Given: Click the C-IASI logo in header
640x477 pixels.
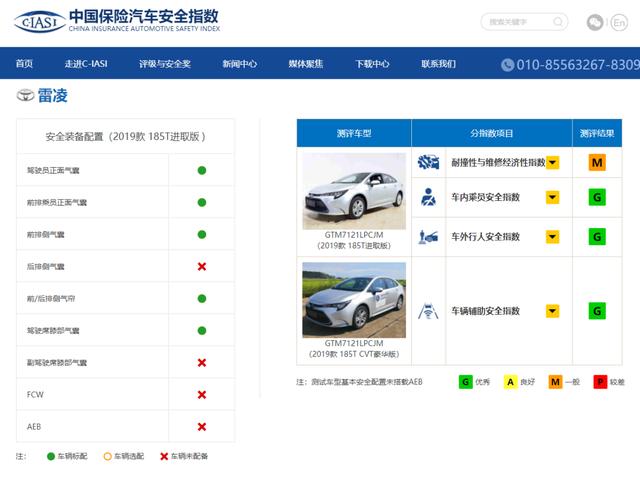Looking at the screenshot, I should tap(40, 22).
